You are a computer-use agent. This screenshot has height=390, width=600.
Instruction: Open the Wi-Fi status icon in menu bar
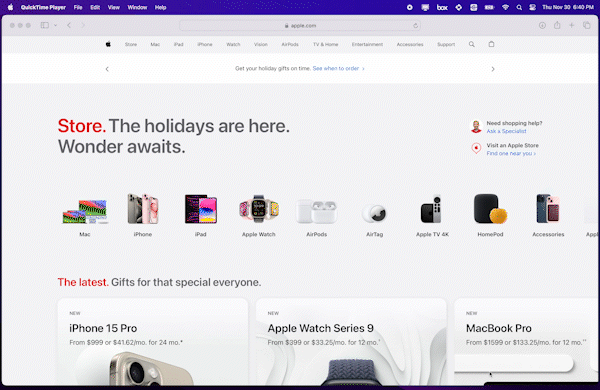pos(505,7)
